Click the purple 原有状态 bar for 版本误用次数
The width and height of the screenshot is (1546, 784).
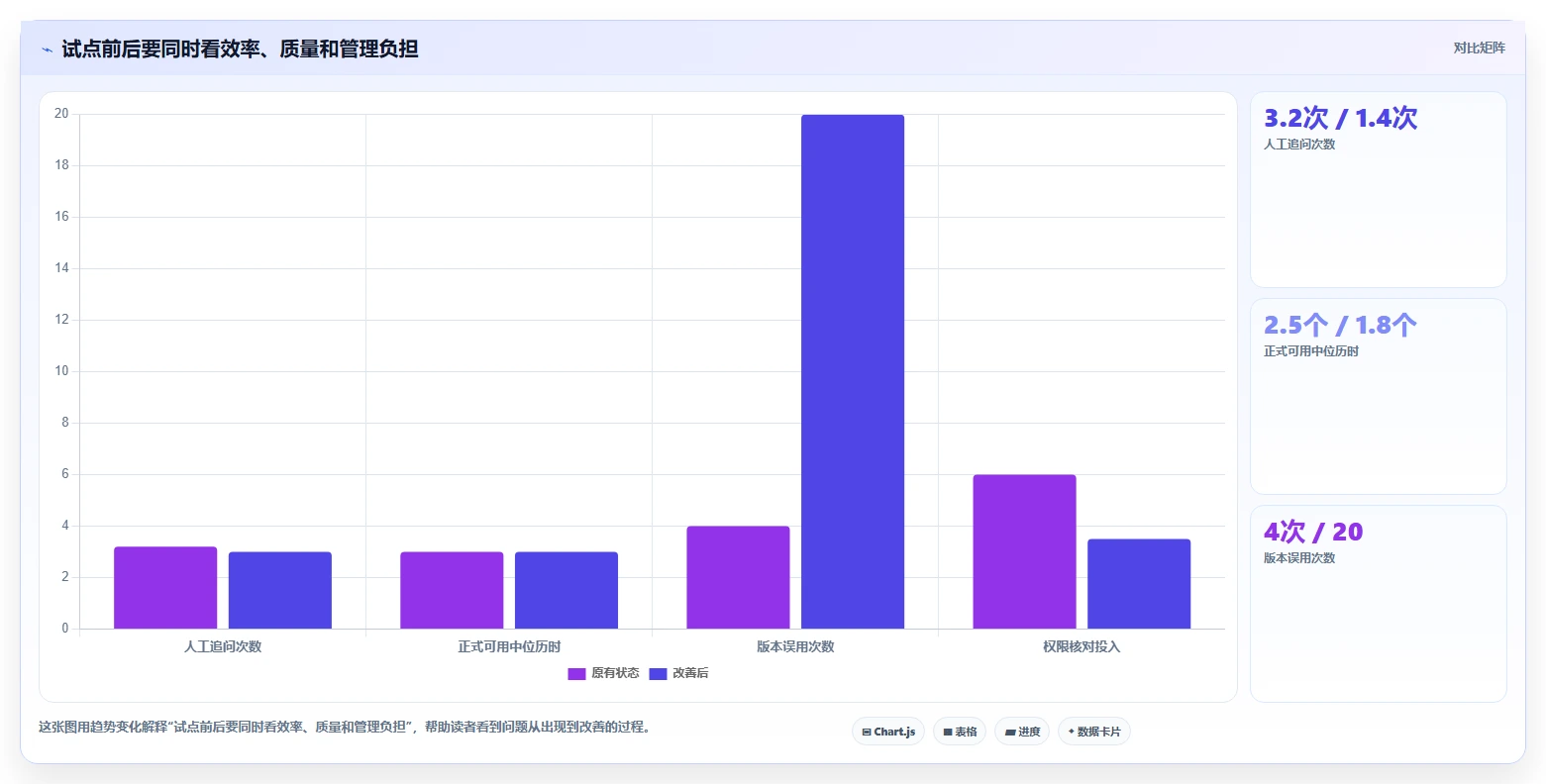(x=738, y=577)
